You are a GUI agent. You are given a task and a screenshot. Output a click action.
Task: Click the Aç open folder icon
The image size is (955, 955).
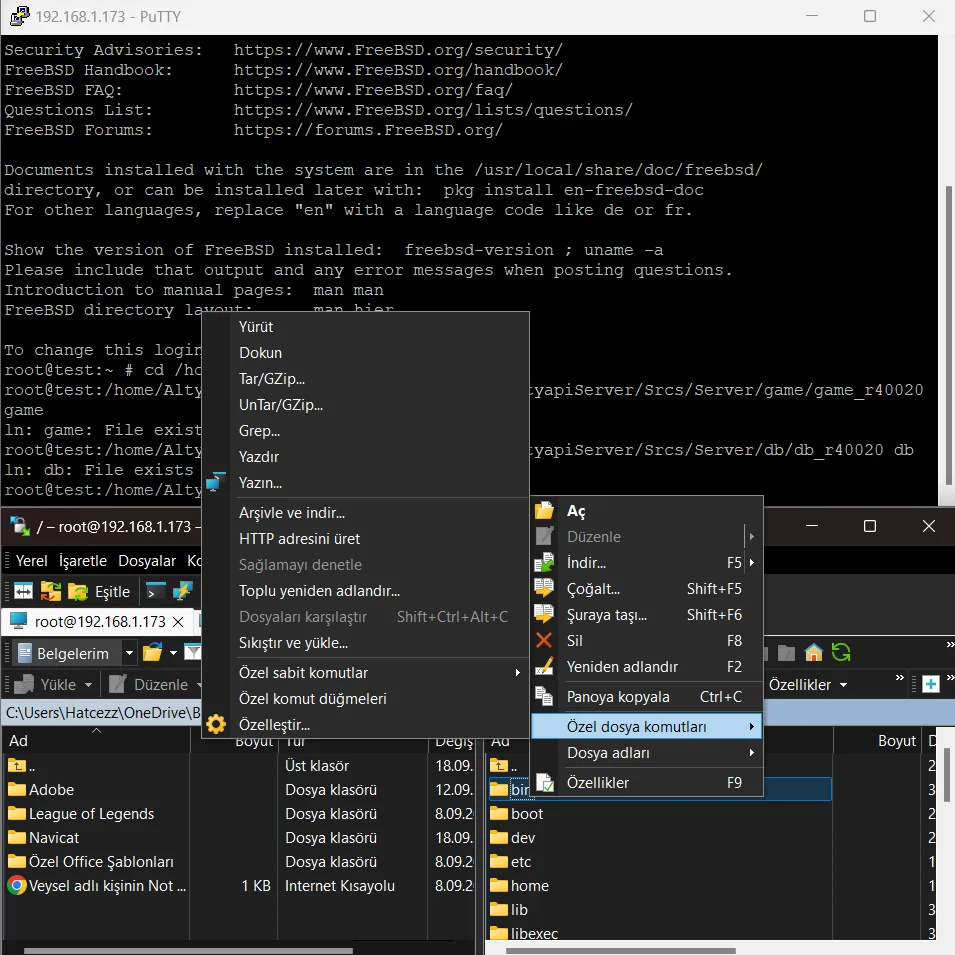pos(544,510)
